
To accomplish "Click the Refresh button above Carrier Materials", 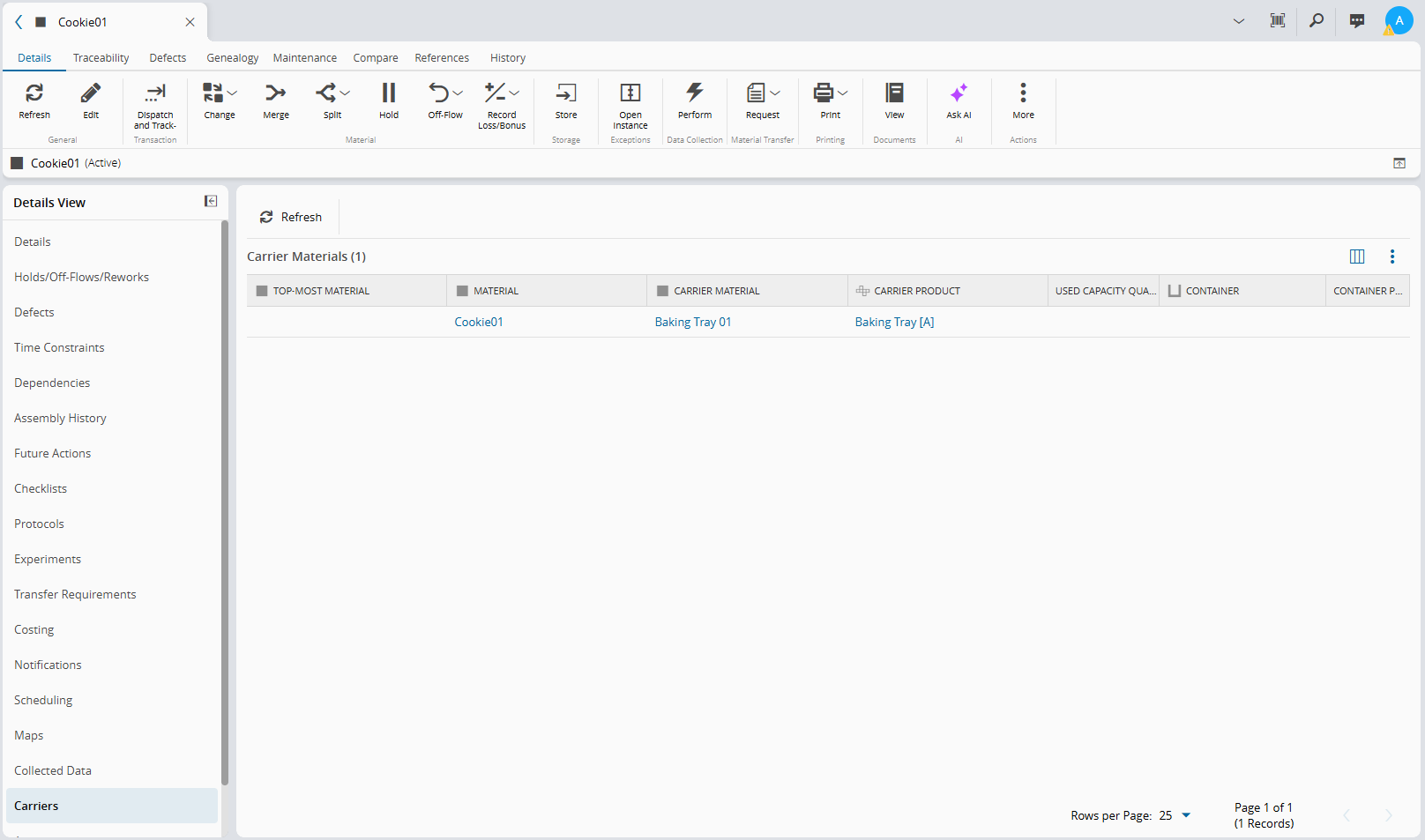I will [291, 217].
